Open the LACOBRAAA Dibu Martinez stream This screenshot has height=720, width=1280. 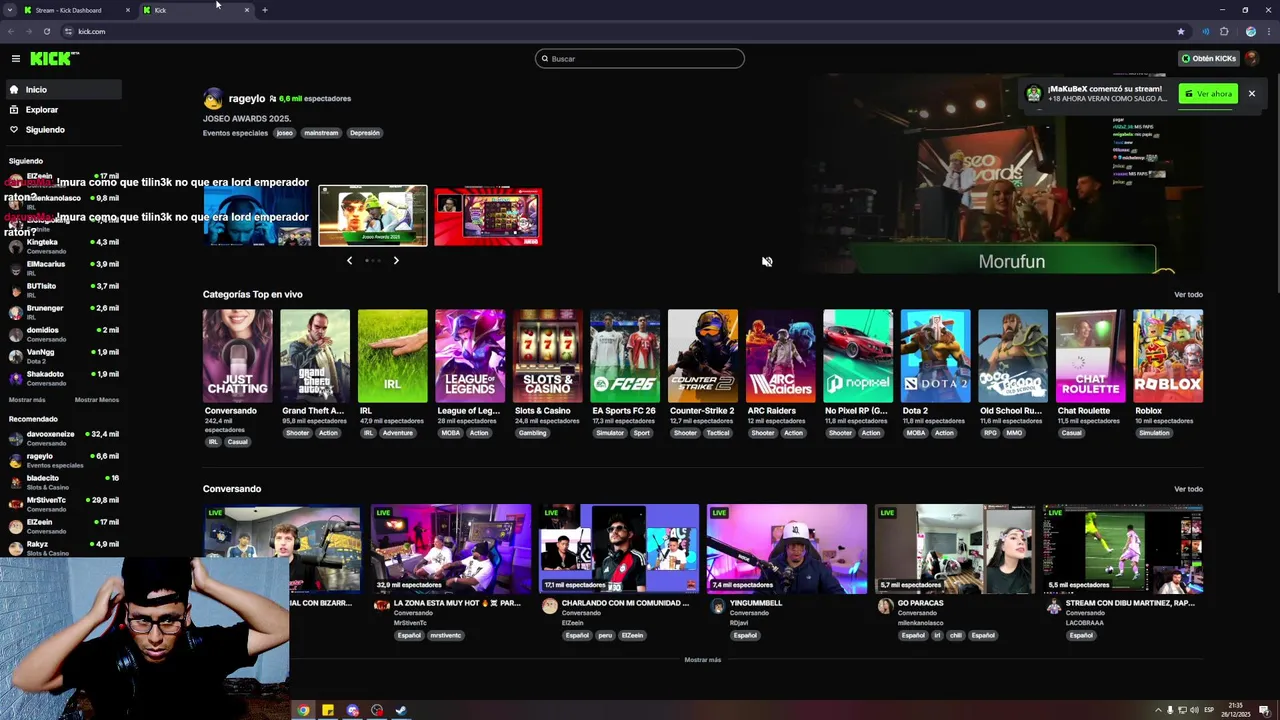[x=1123, y=549]
